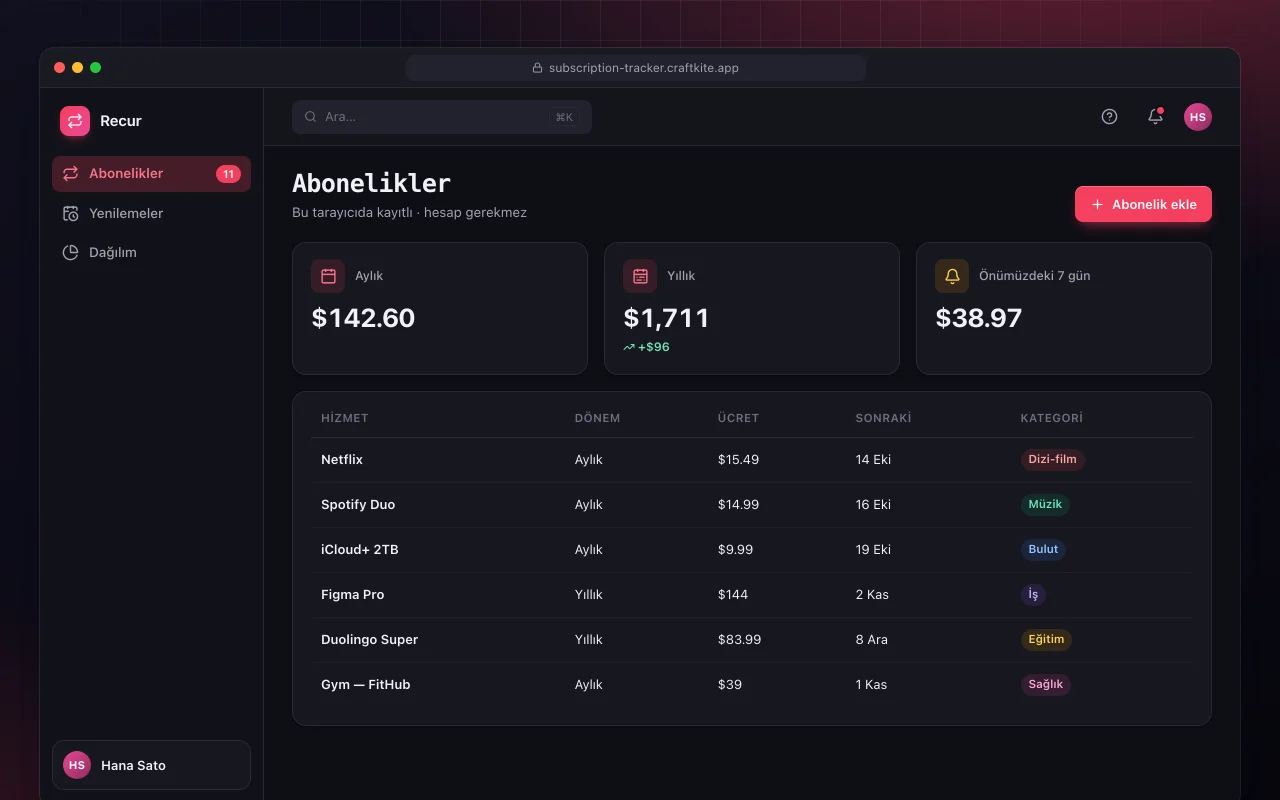
Task: Sort by the ÜCRET column header
Action: tap(738, 418)
